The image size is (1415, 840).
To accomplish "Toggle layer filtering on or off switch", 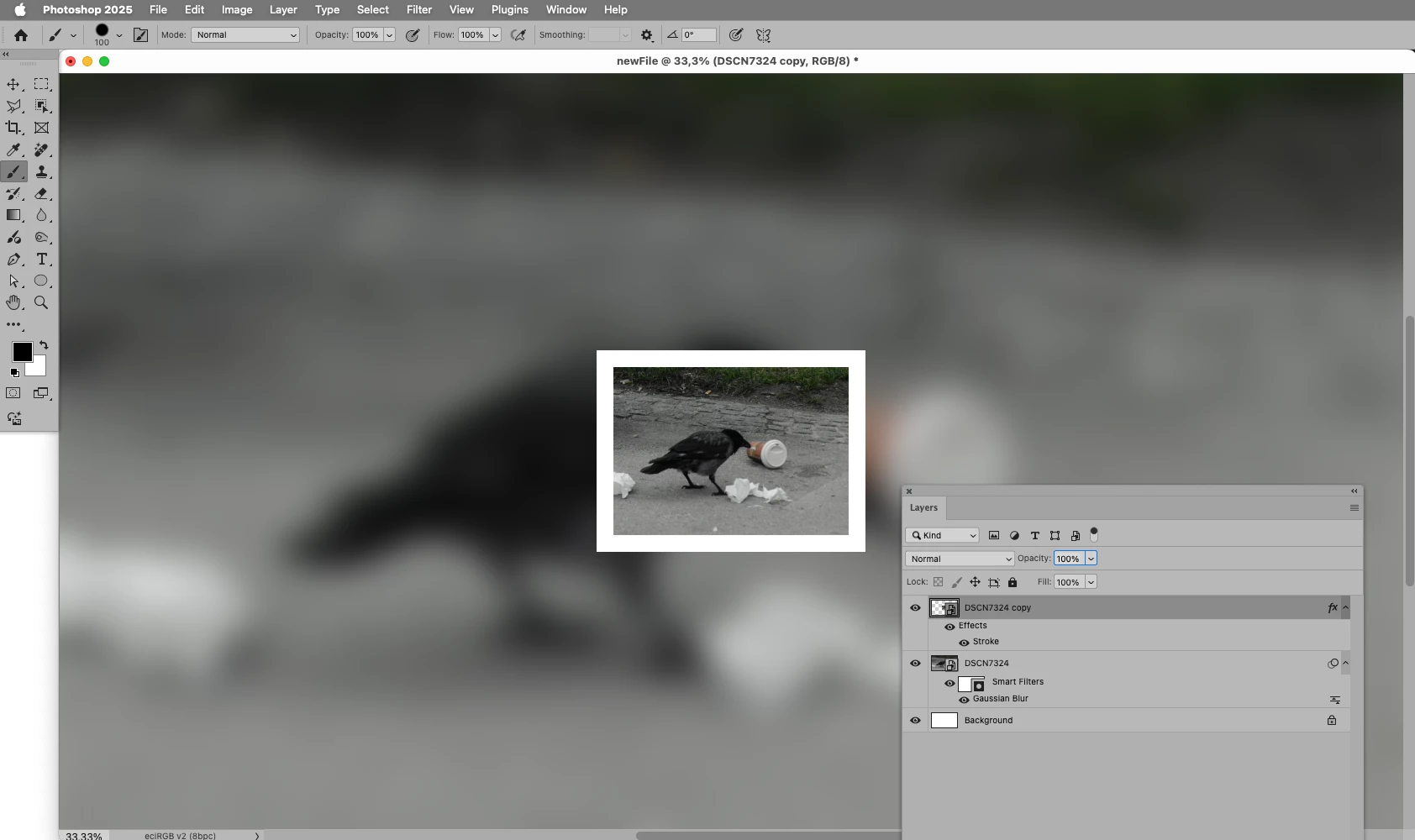I will [x=1094, y=534].
